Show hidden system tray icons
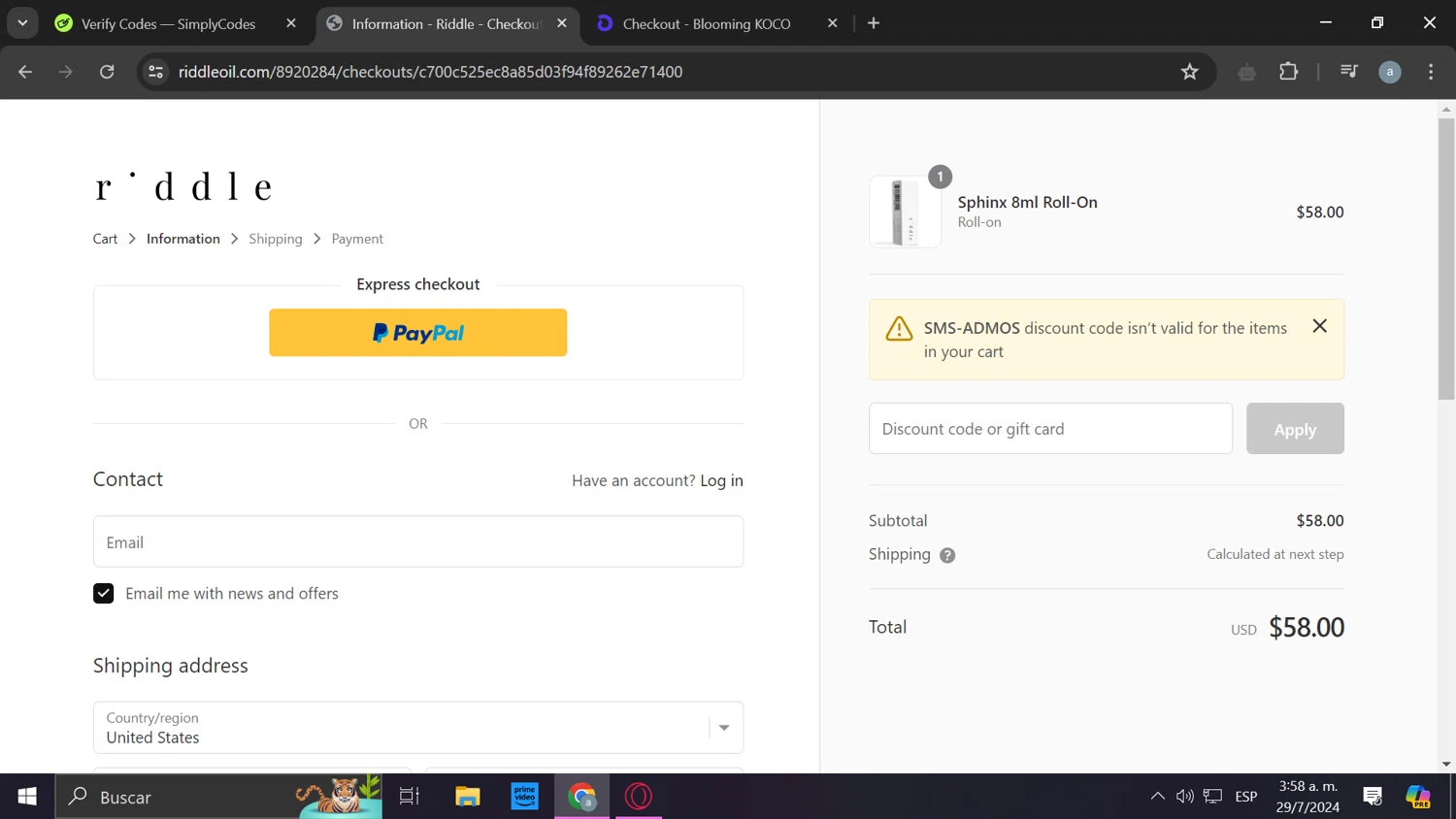Screen dimensions: 1456x819 1157,797
